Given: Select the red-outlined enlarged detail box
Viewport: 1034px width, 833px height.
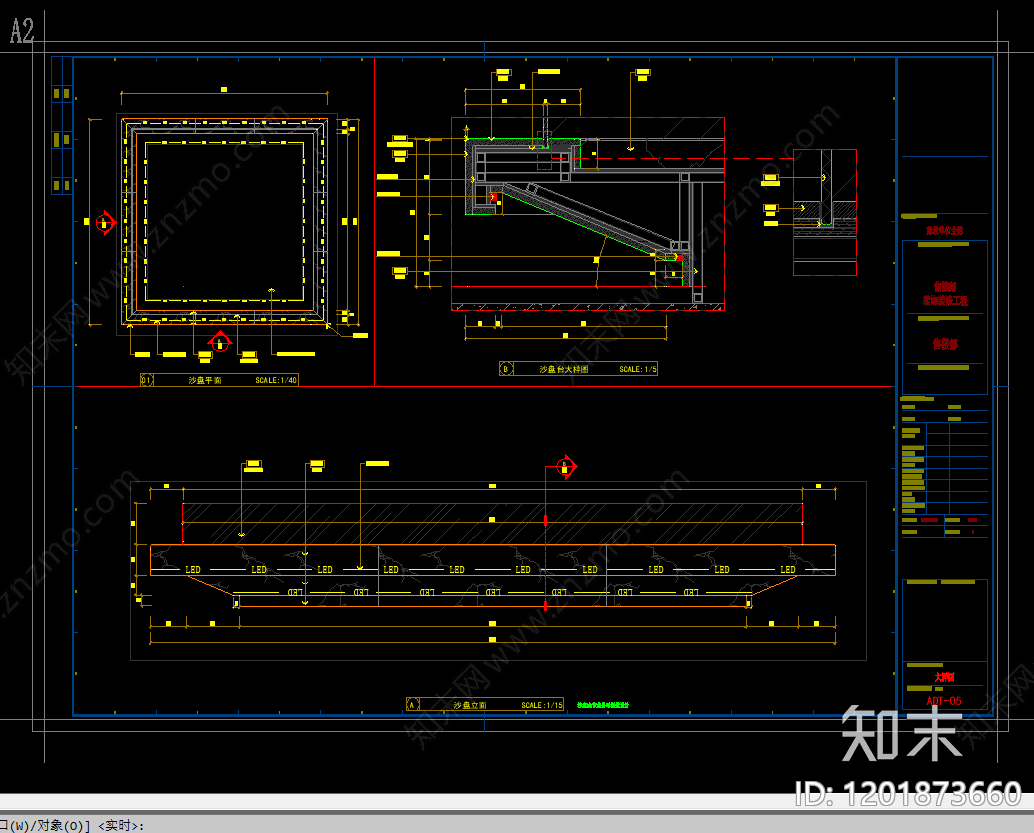Looking at the screenshot, I should (824, 212).
